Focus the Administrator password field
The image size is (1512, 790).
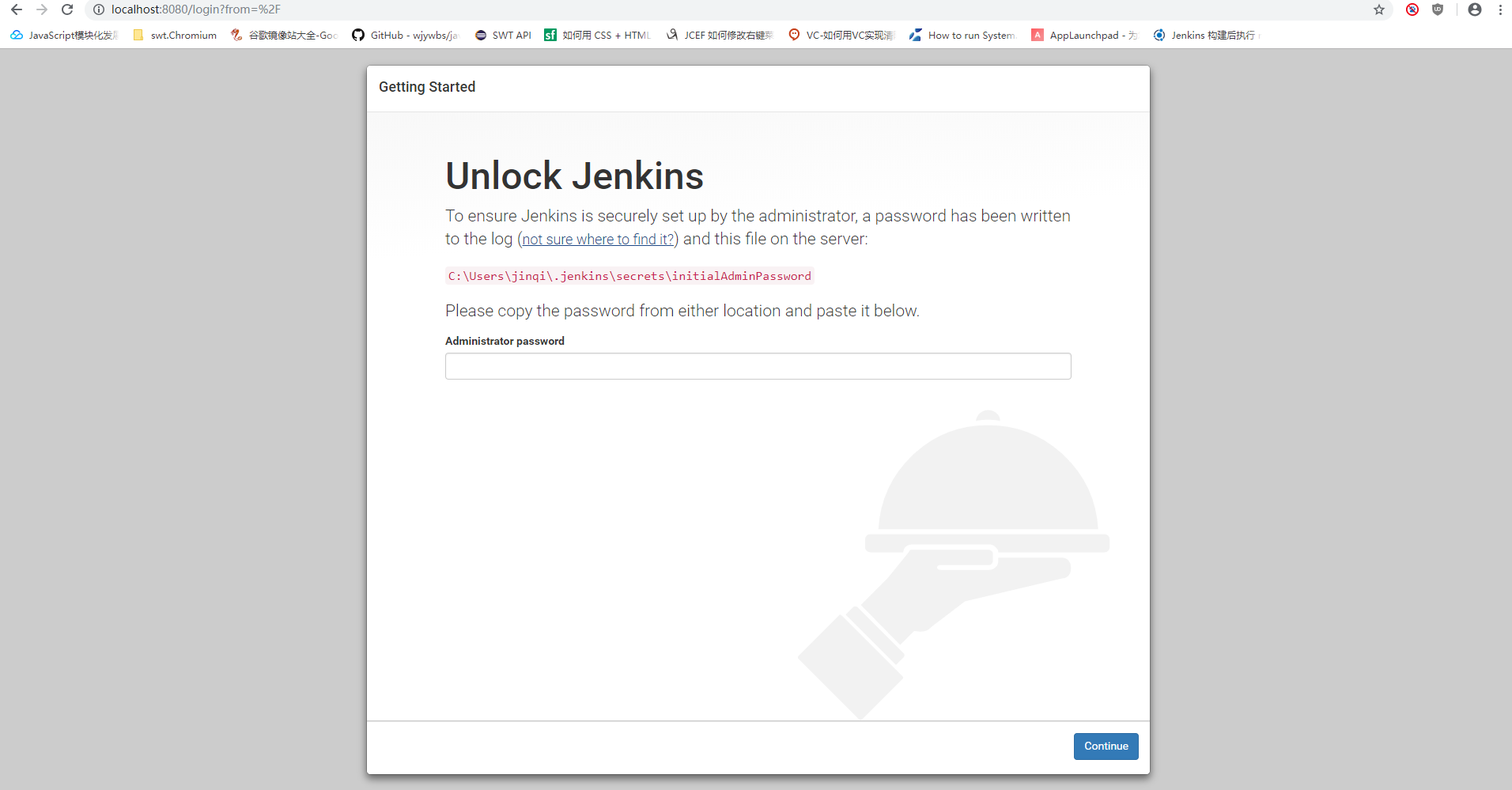click(758, 366)
